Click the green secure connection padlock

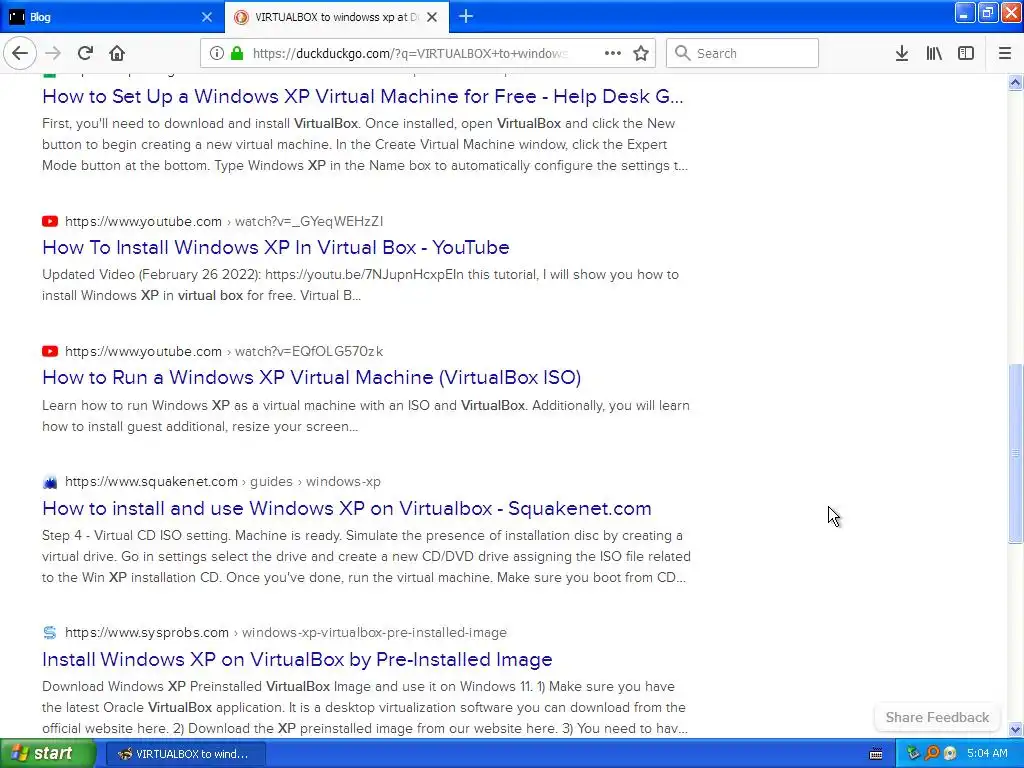click(x=237, y=53)
